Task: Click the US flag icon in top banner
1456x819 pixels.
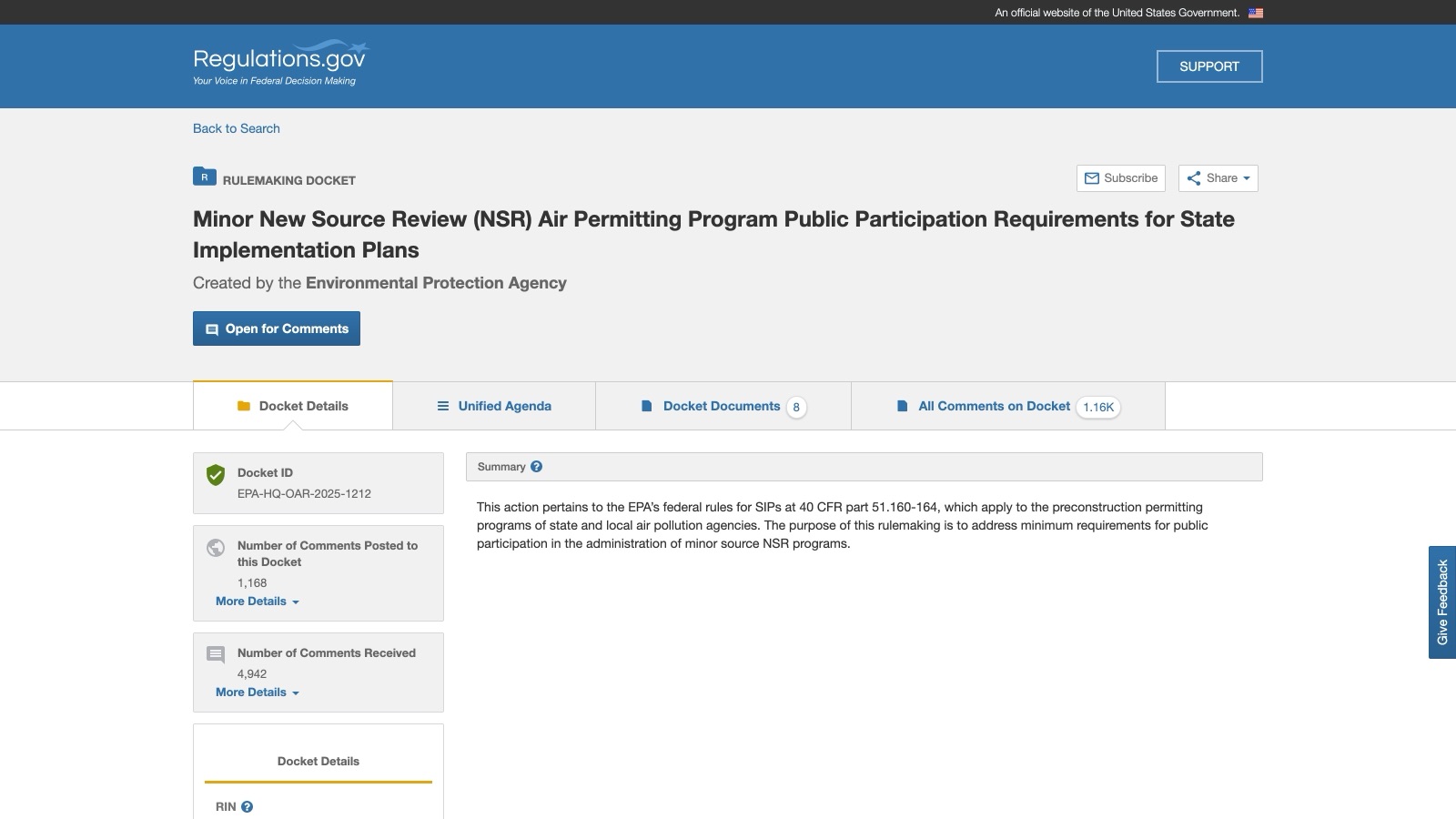Action: (x=1256, y=13)
